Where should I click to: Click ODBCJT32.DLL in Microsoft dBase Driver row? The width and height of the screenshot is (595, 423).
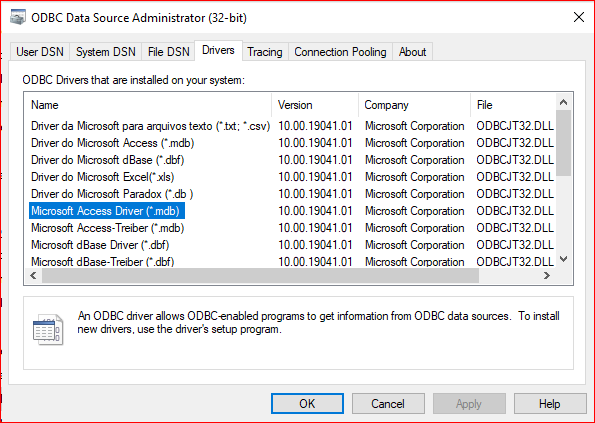[515, 245]
